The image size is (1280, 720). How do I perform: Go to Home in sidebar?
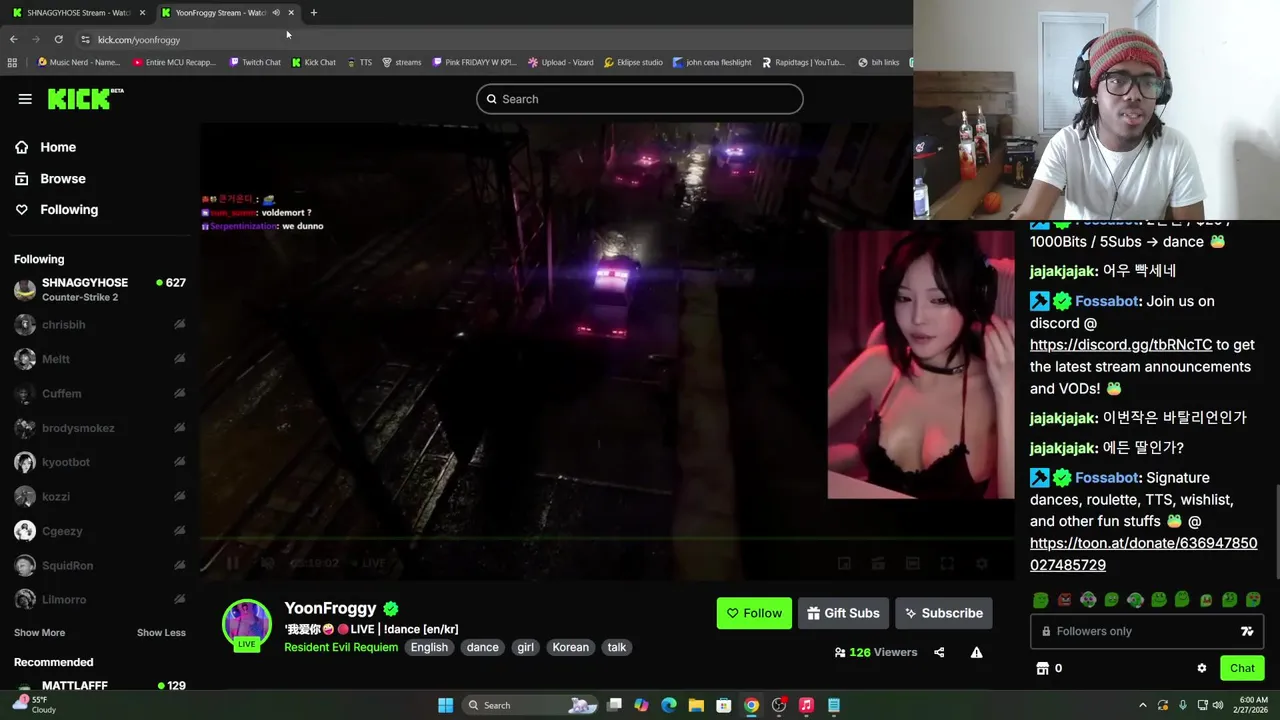[x=58, y=147]
